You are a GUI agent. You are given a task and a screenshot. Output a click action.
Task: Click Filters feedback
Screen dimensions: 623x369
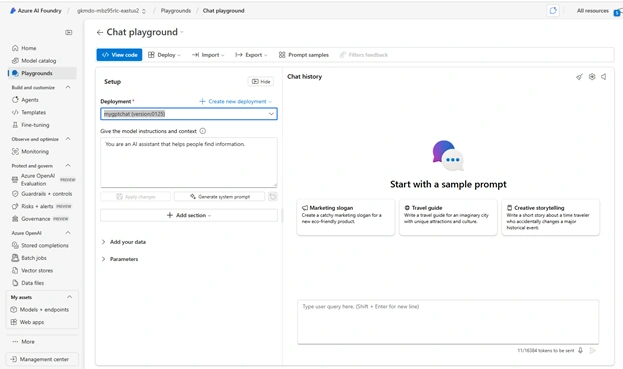(x=364, y=55)
